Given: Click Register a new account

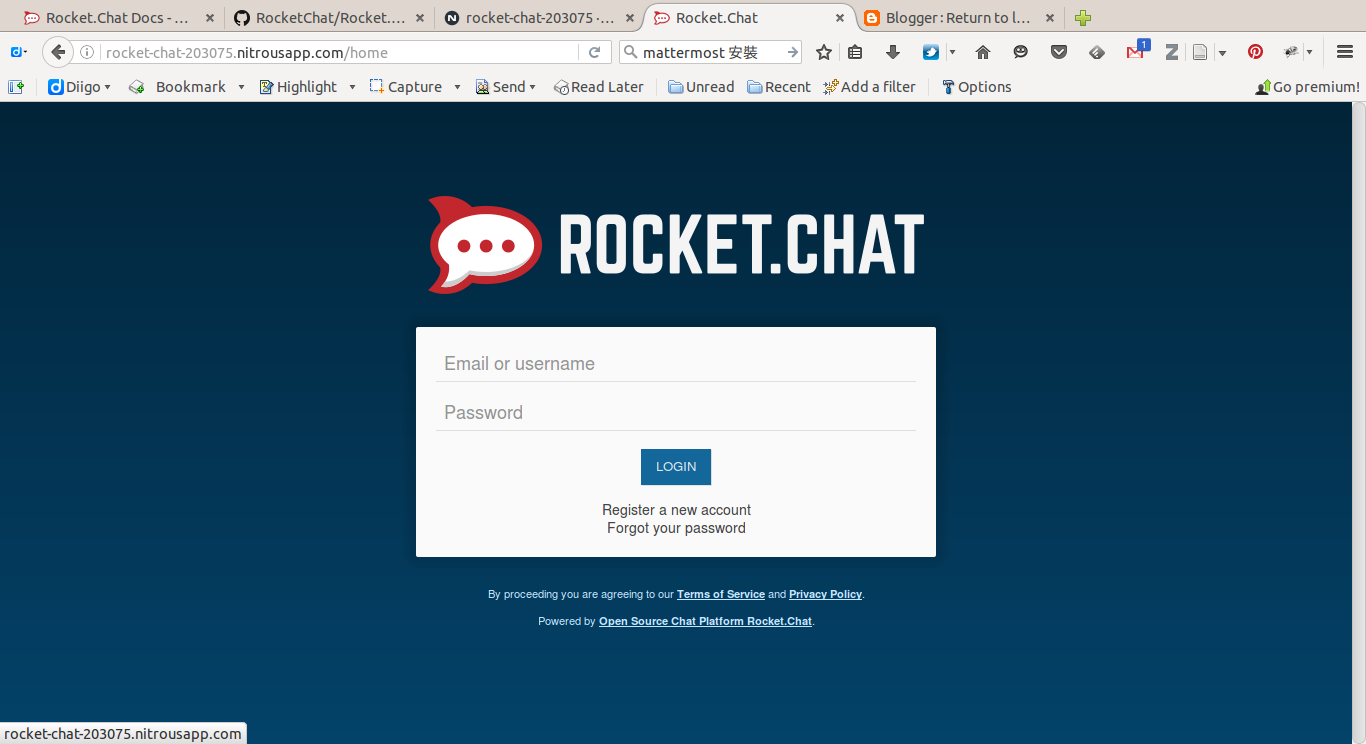Looking at the screenshot, I should [x=676, y=510].
